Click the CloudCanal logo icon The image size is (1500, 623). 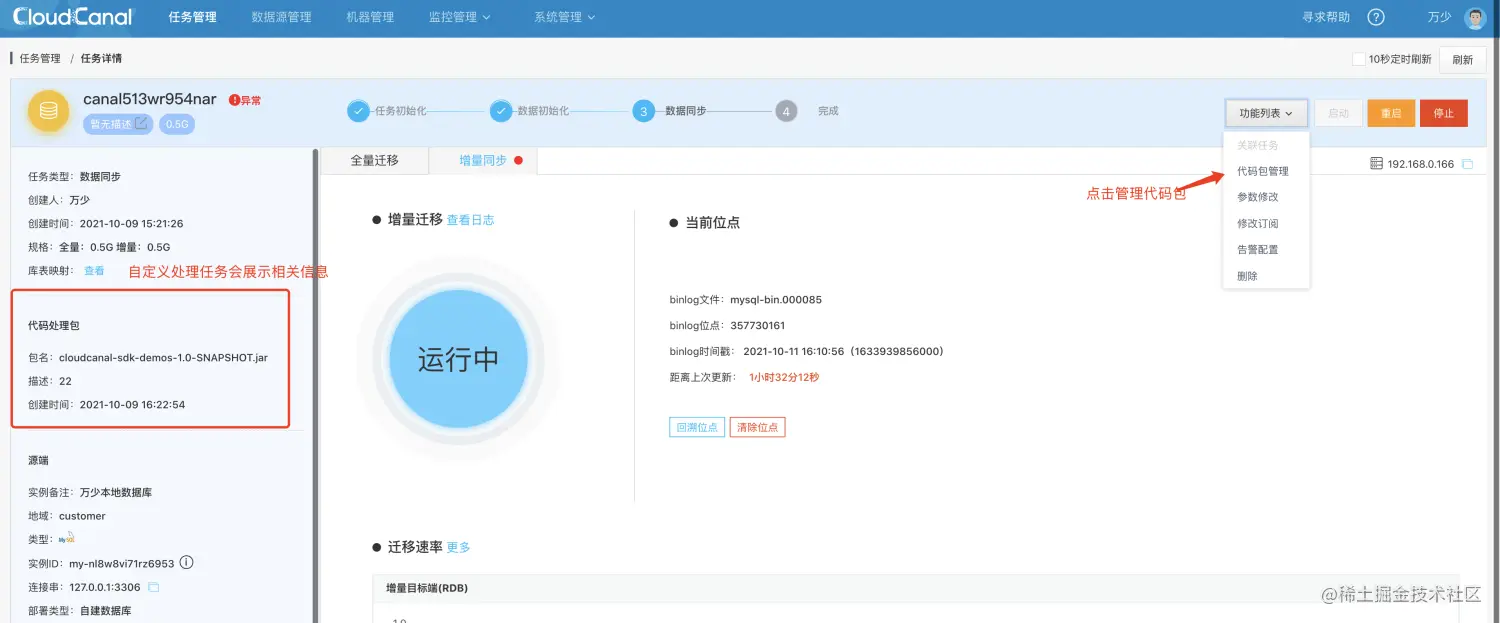pos(24,16)
